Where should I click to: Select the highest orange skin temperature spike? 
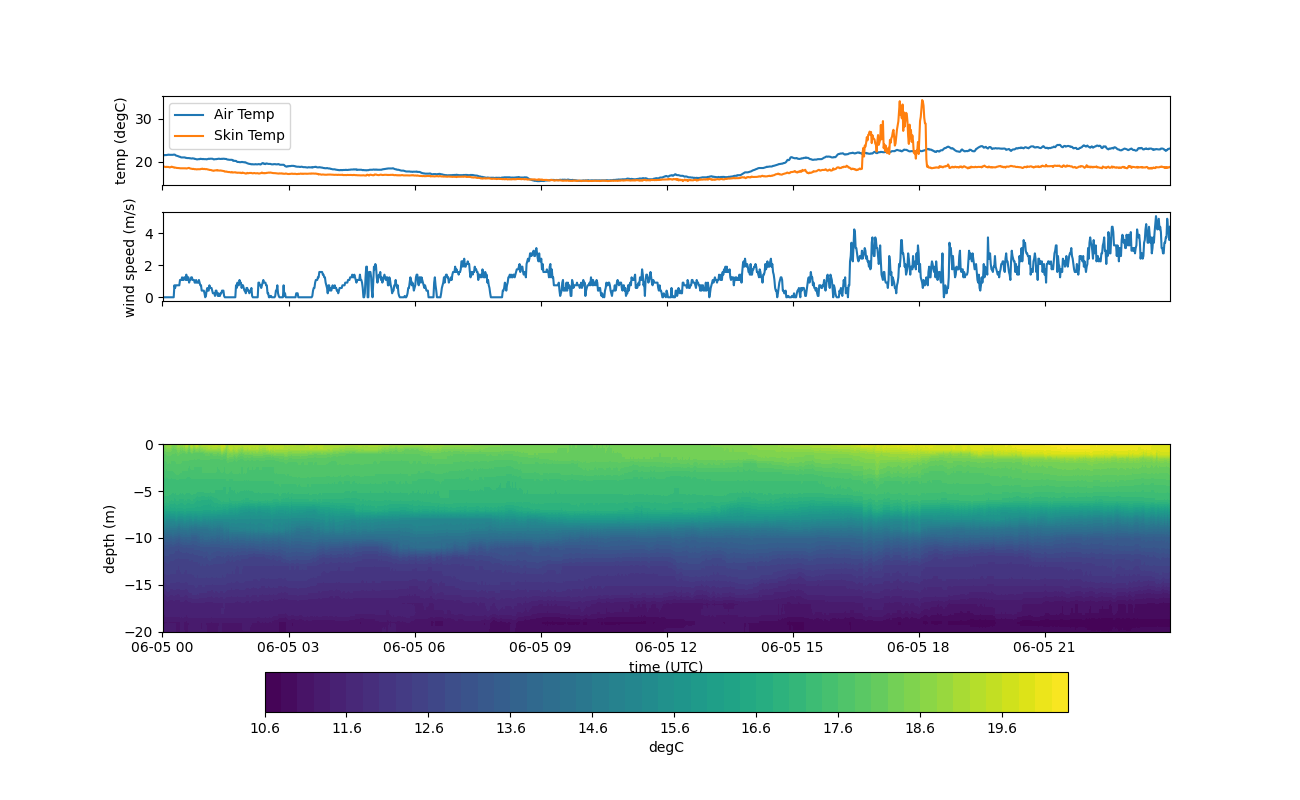point(922,101)
